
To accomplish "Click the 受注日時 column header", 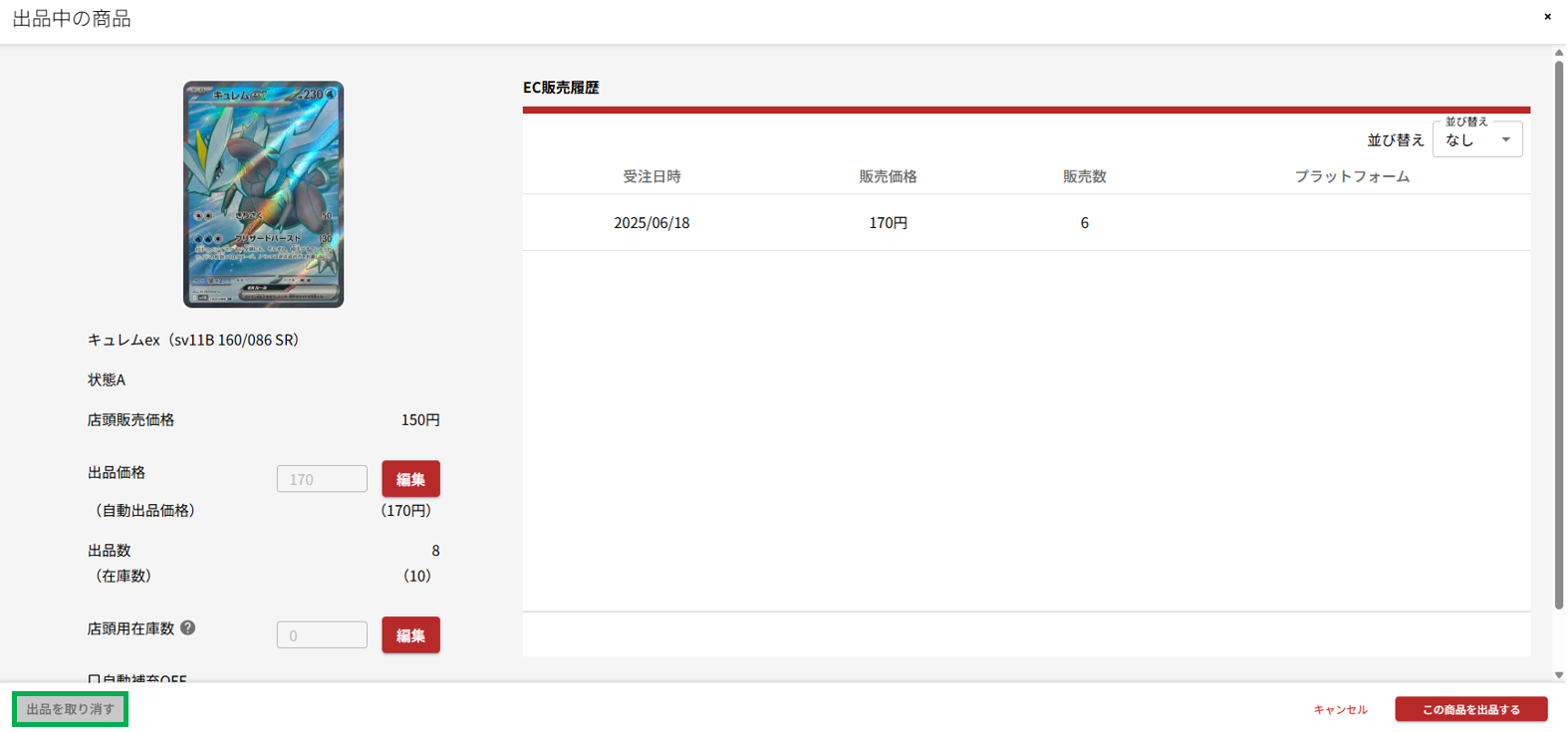I will 652,176.
